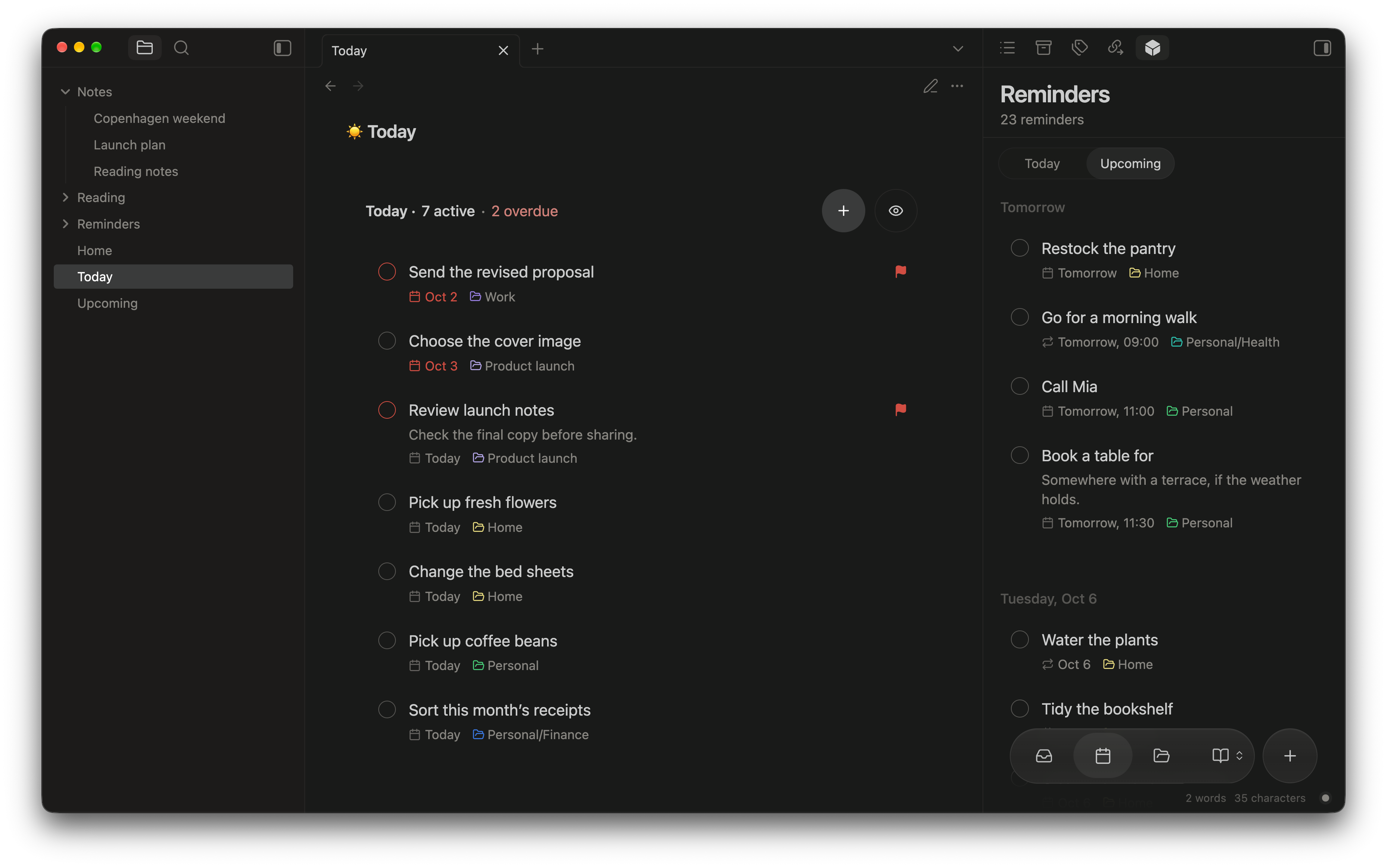Open Upcoming note in sidebar
Image resolution: width=1387 pixels, height=868 pixels.
107,303
